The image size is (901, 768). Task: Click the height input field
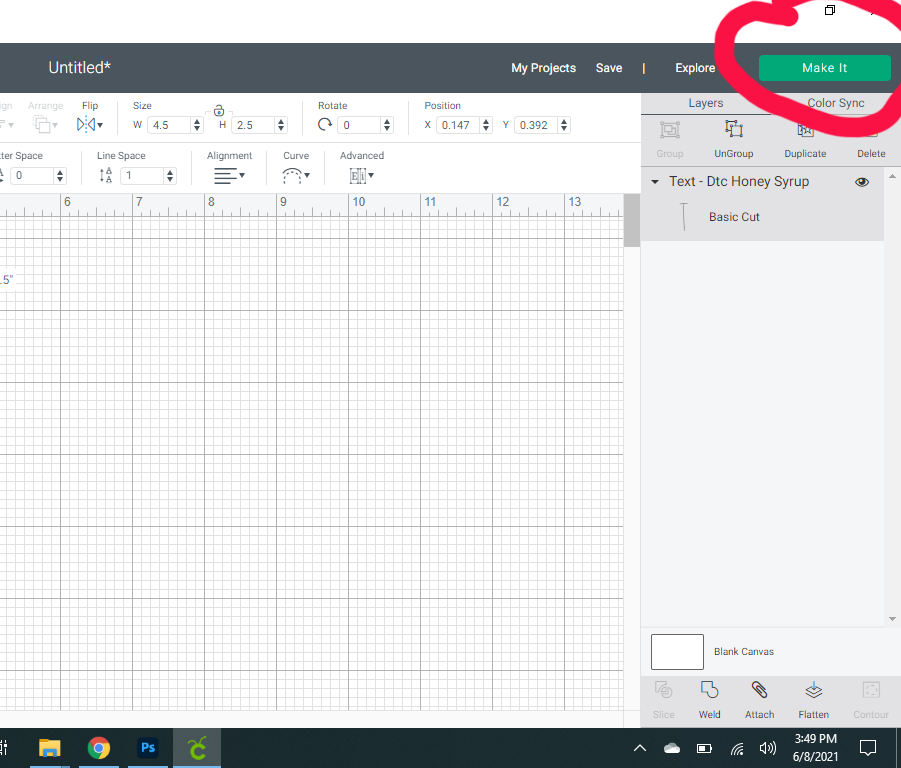click(x=253, y=125)
